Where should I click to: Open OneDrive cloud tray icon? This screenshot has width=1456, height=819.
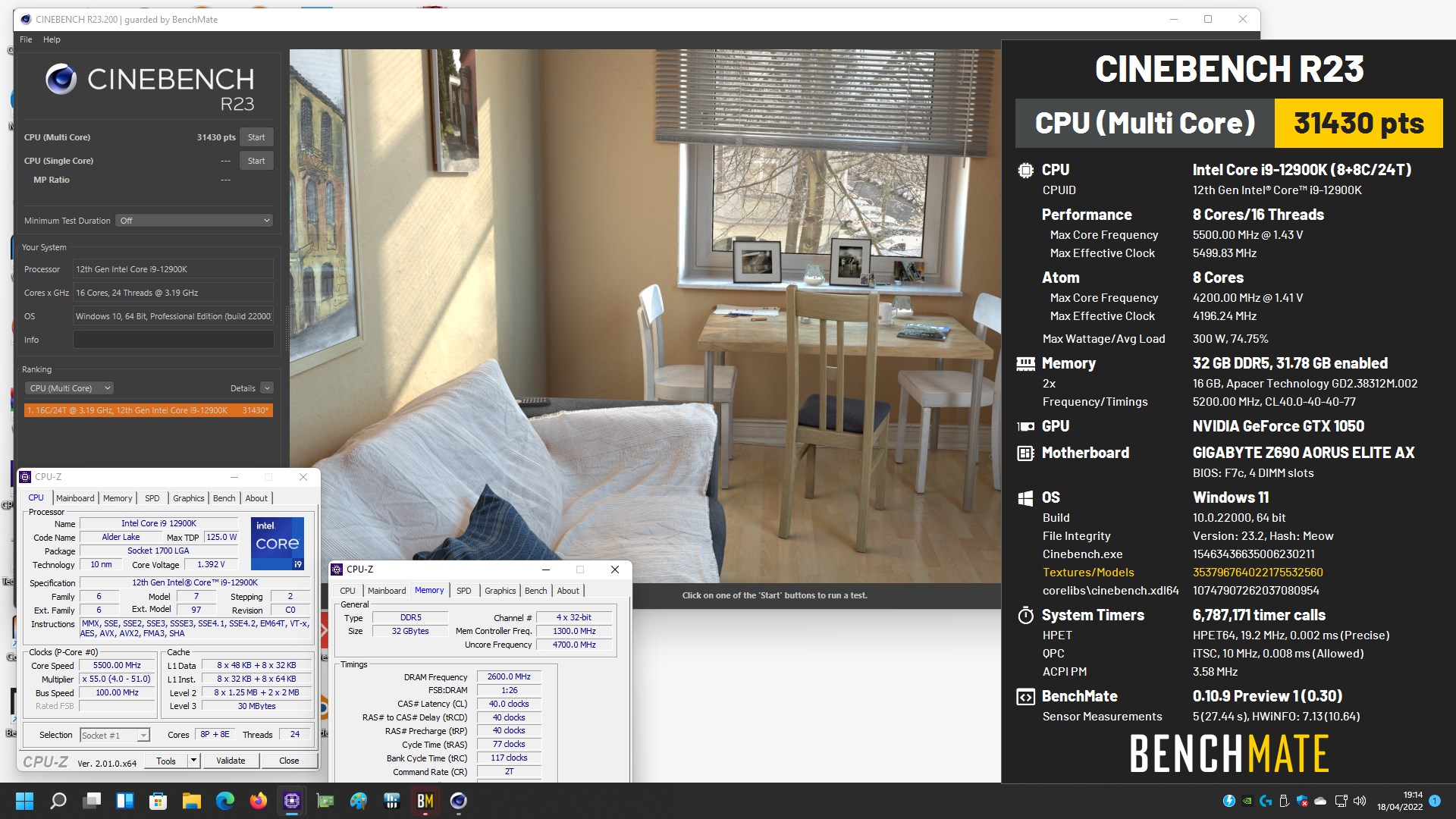pos(1320,801)
